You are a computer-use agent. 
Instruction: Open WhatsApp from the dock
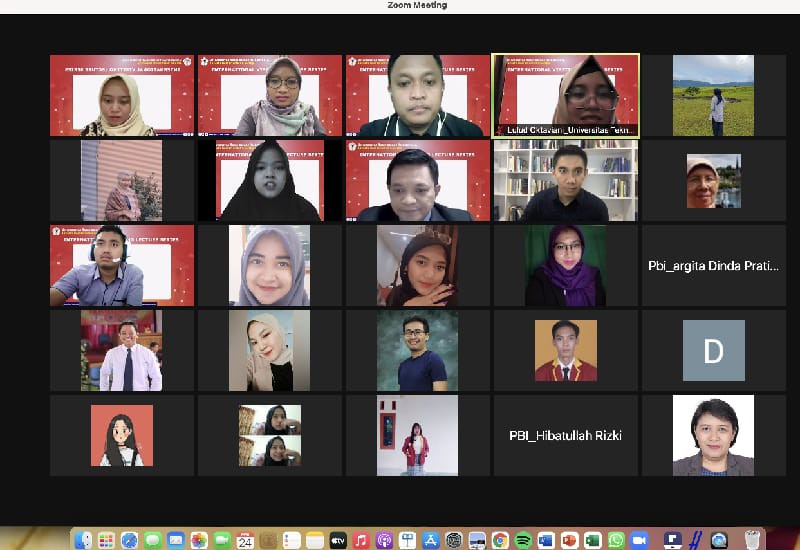(616, 540)
